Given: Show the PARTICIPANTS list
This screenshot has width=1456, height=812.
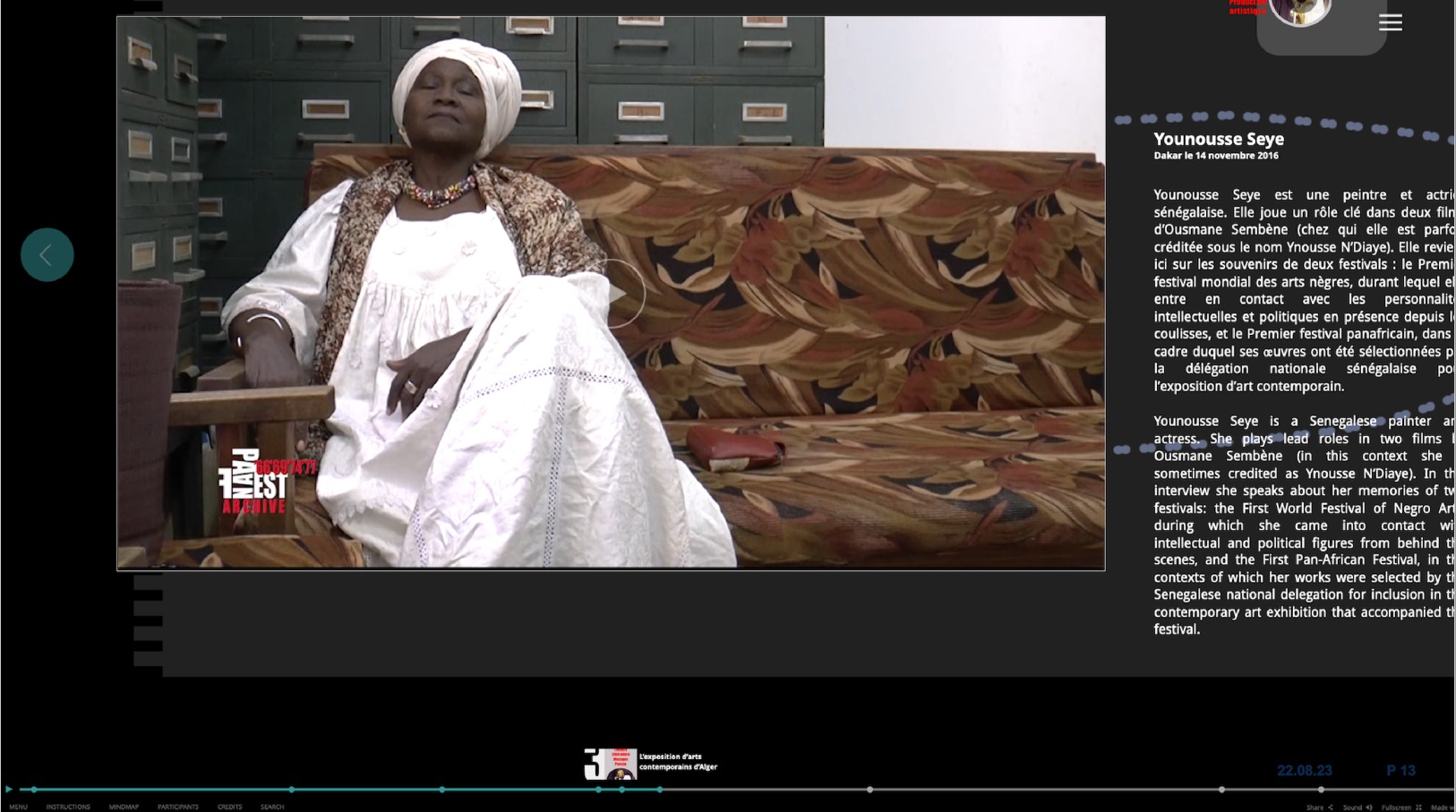Looking at the screenshot, I should 178,807.
